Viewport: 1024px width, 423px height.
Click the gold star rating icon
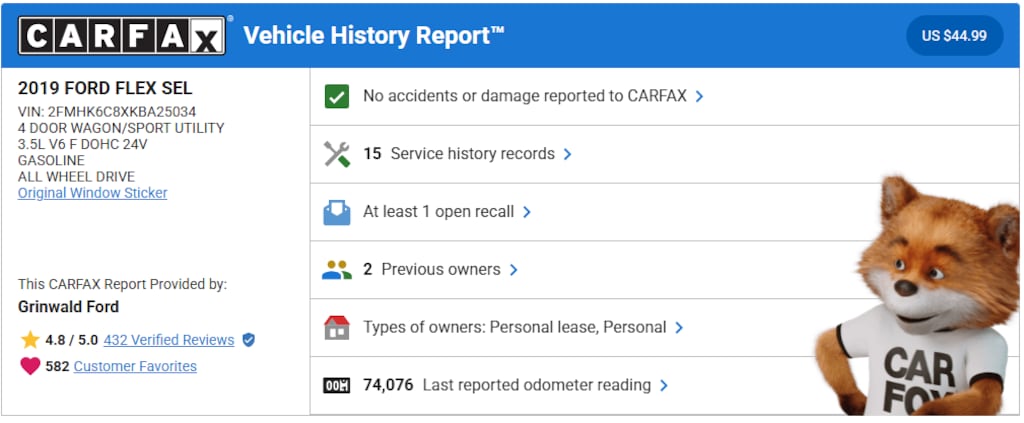[30, 340]
